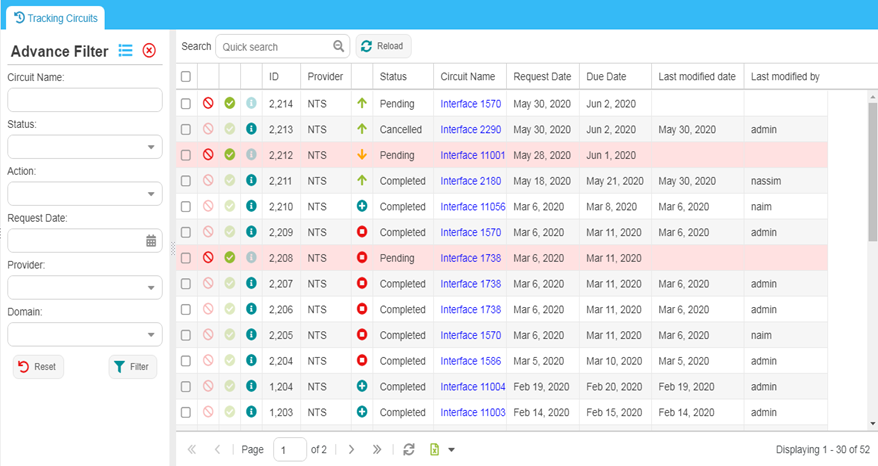Screen dimensions: 878x466
Task: Check the box for row ID 2,213
Action: coord(186,129)
